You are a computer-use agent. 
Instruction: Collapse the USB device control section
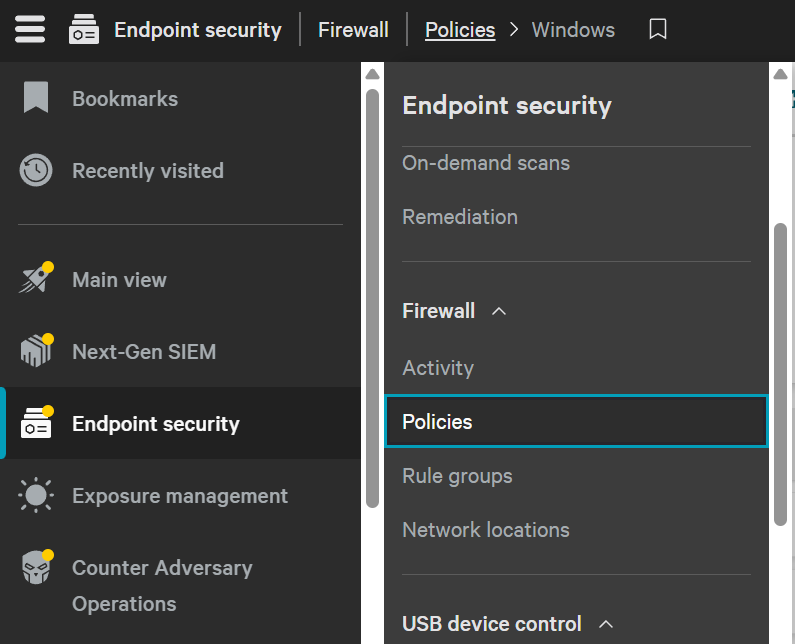coord(606,624)
